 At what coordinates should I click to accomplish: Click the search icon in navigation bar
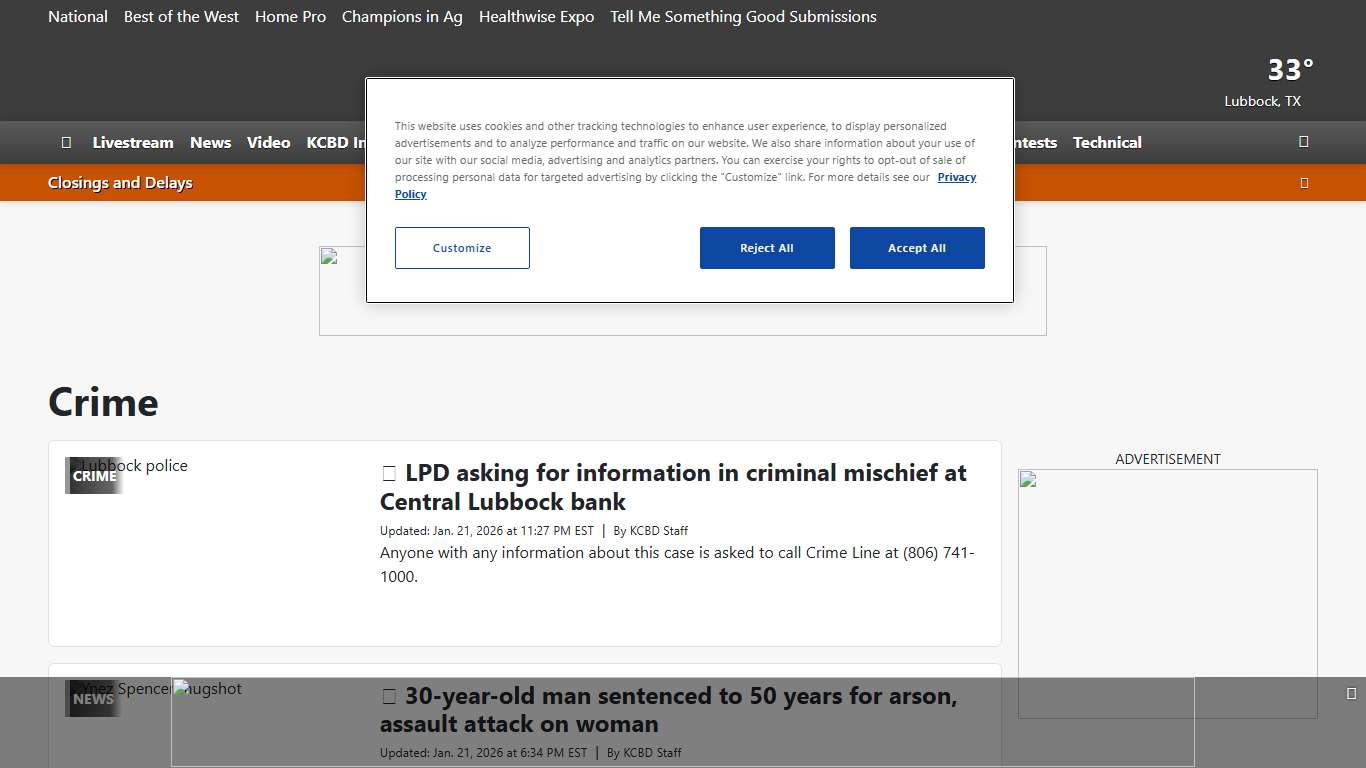(1303, 142)
